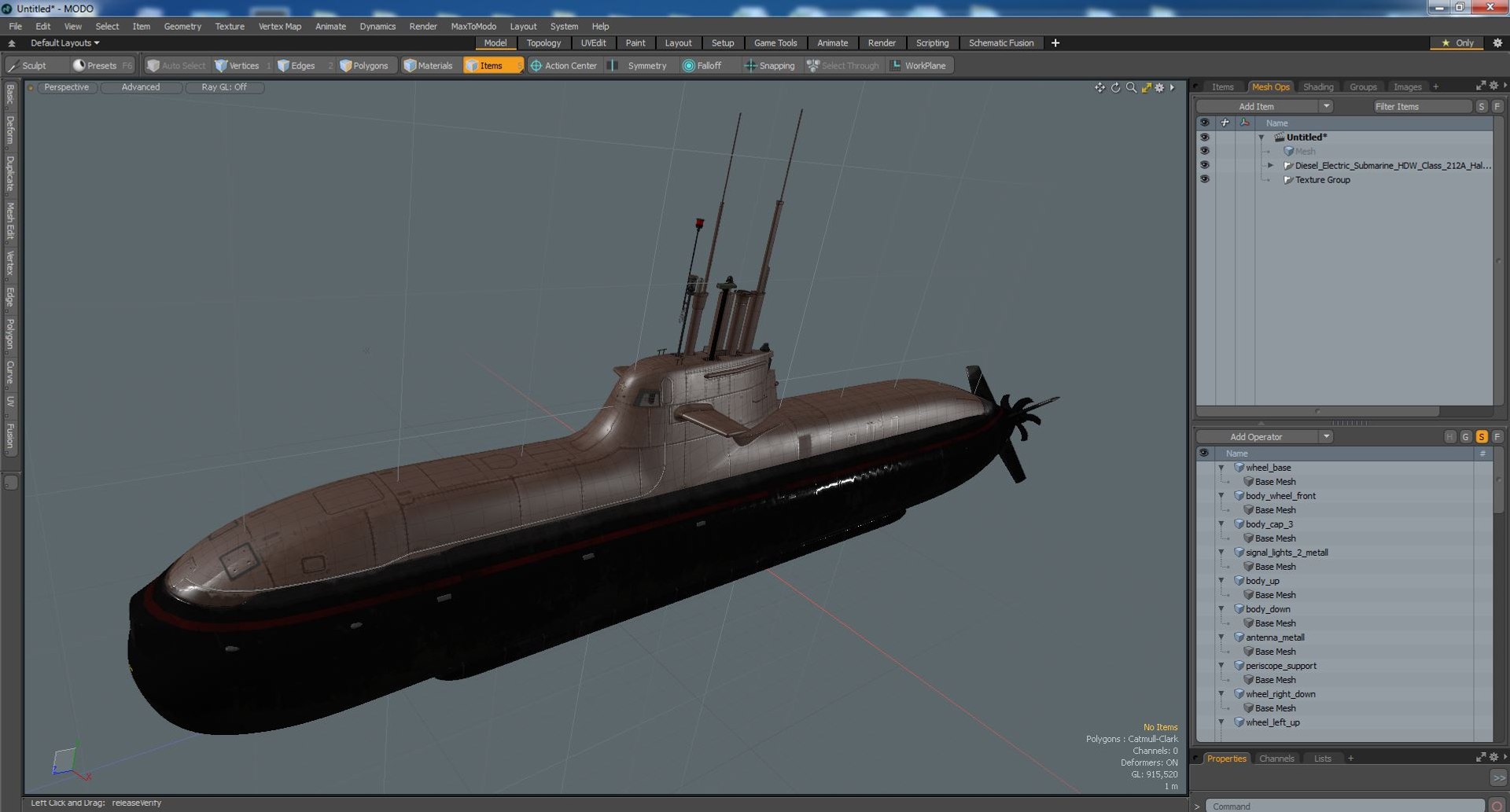
Task: Toggle the Only layout switch
Action: (1457, 43)
